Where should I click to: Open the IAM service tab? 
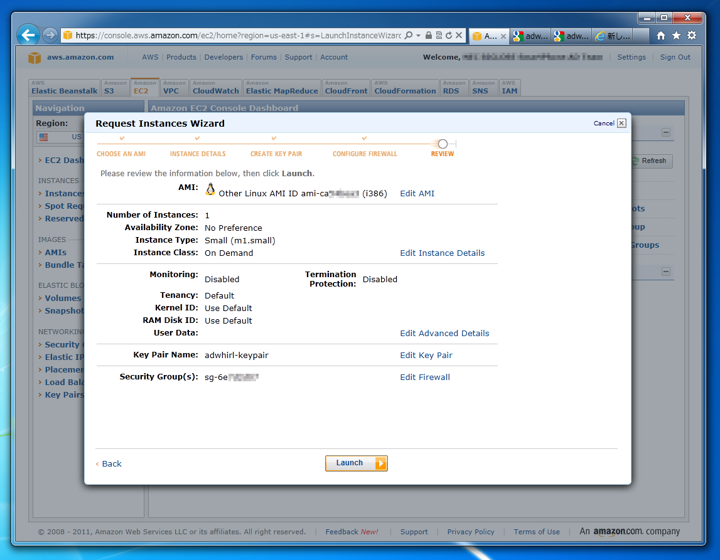[509, 88]
